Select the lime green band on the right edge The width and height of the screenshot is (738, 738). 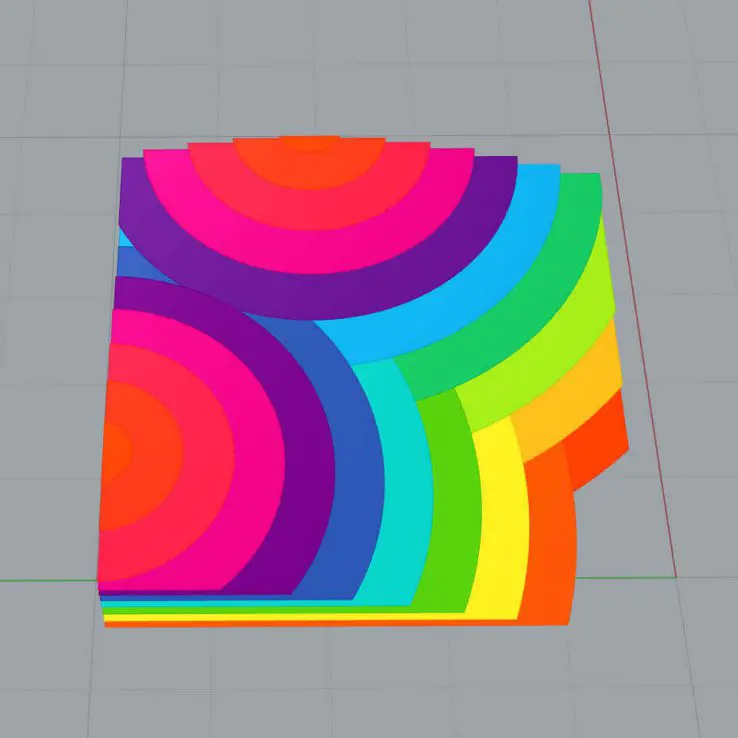tap(580, 340)
